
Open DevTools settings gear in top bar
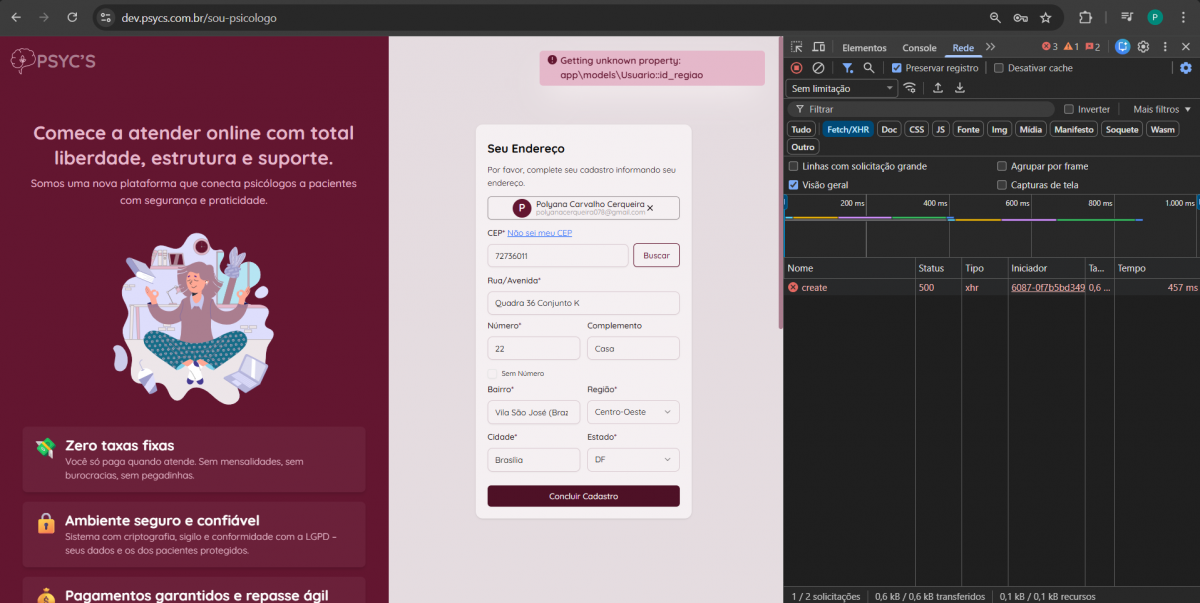click(1143, 47)
